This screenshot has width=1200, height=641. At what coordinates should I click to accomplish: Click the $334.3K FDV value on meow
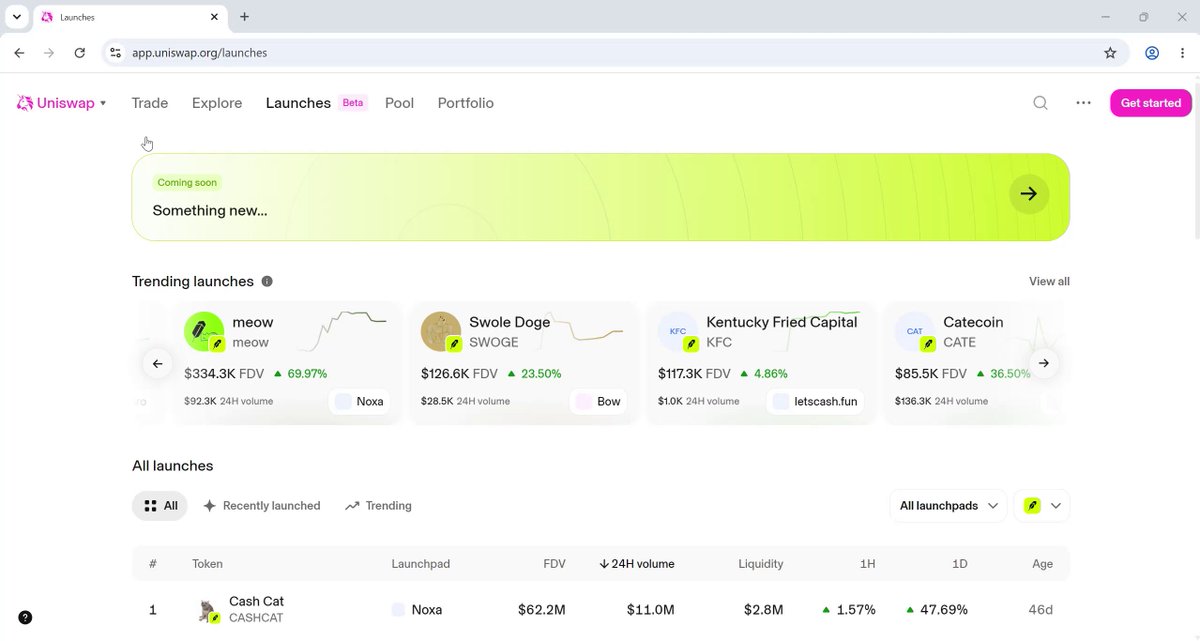[225, 374]
